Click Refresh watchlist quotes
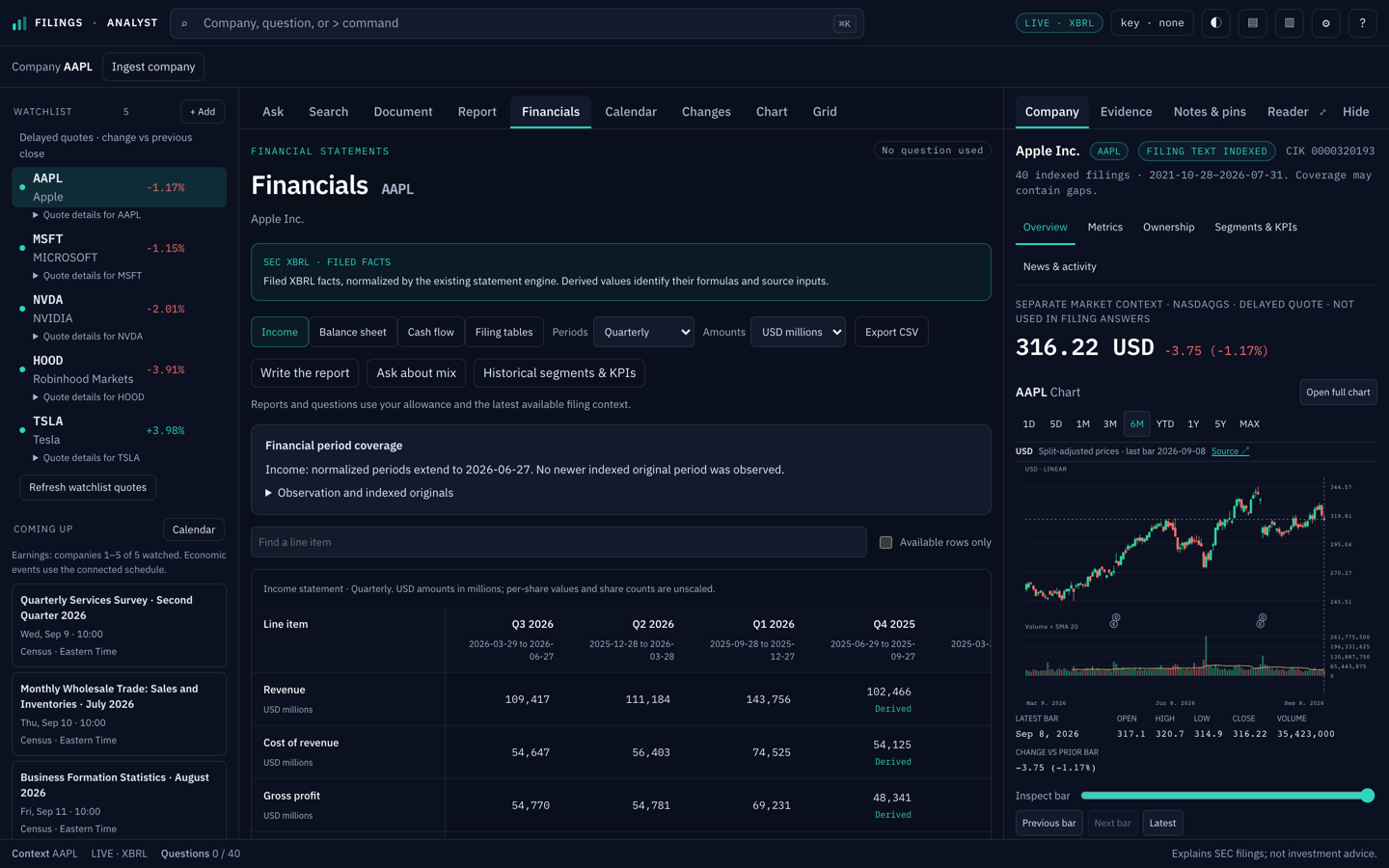The image size is (1389, 868). coord(88,487)
